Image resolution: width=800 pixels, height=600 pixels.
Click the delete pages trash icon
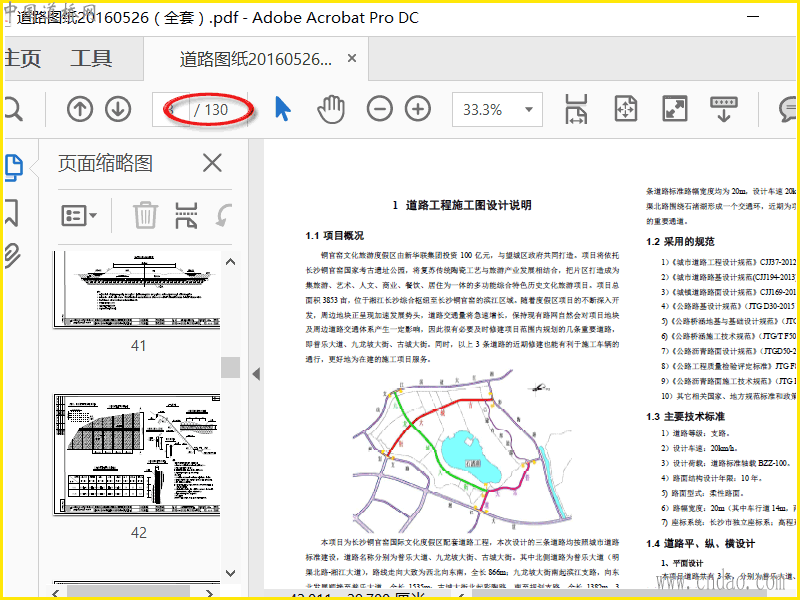[x=145, y=215]
